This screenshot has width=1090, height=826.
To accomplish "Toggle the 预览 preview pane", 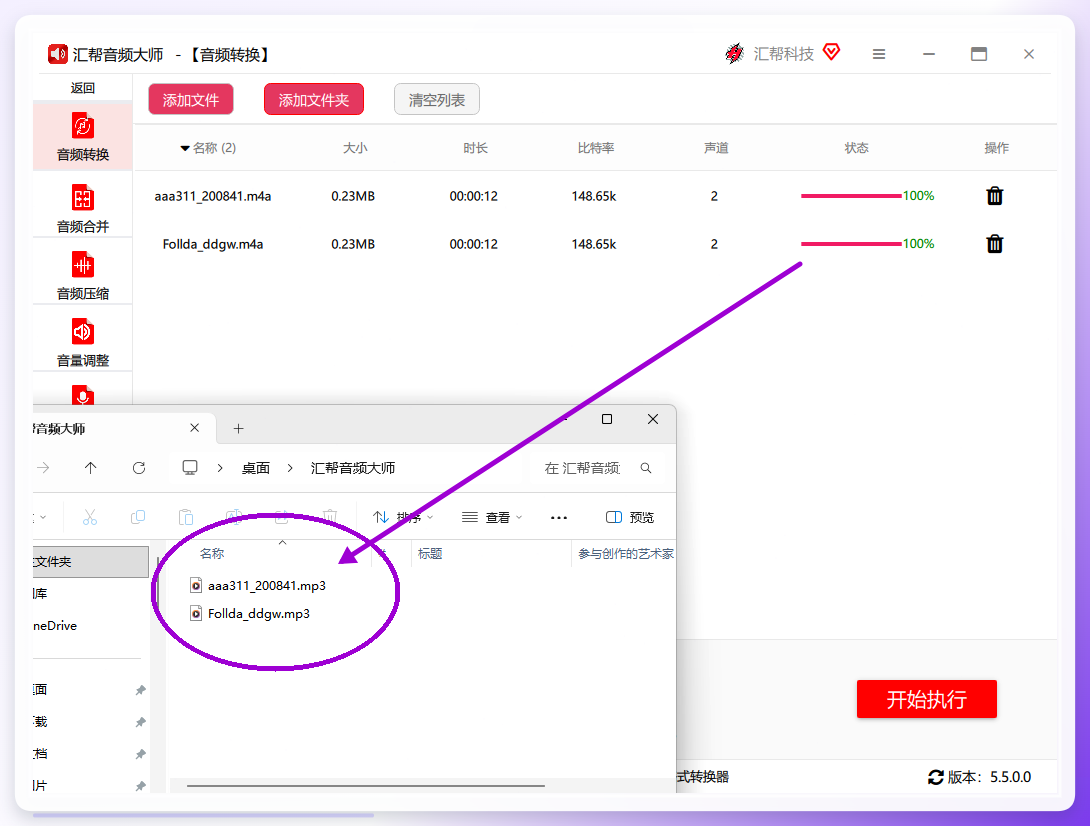I will 630,517.
